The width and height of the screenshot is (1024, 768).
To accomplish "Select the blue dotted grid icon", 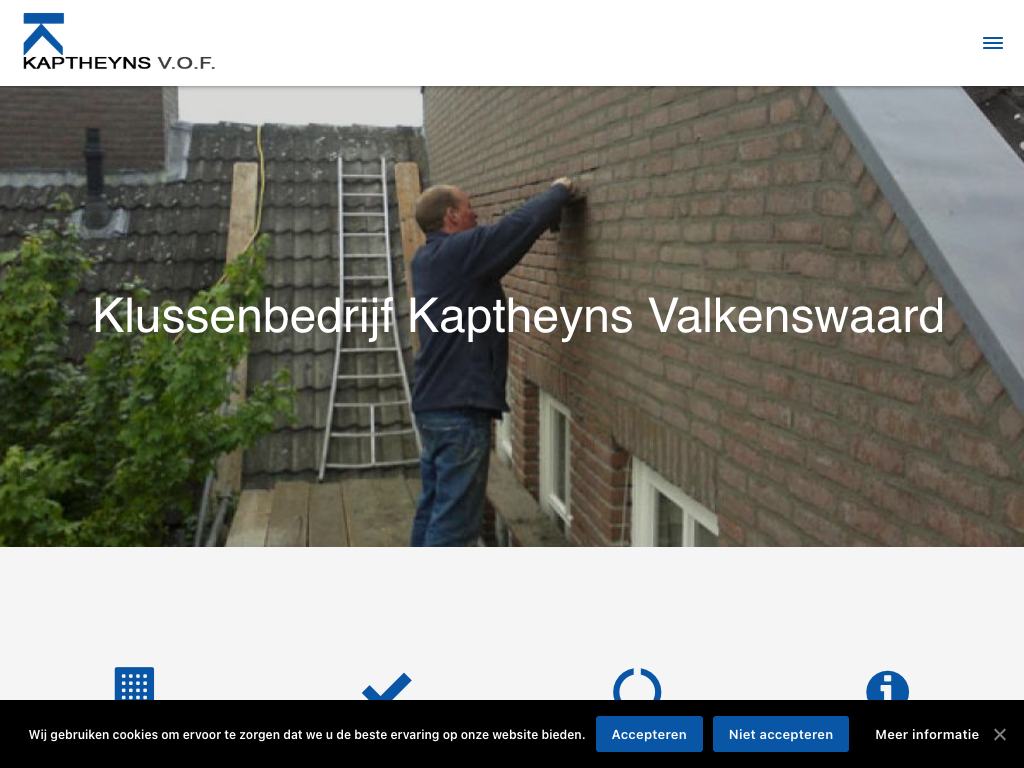I will 135,683.
